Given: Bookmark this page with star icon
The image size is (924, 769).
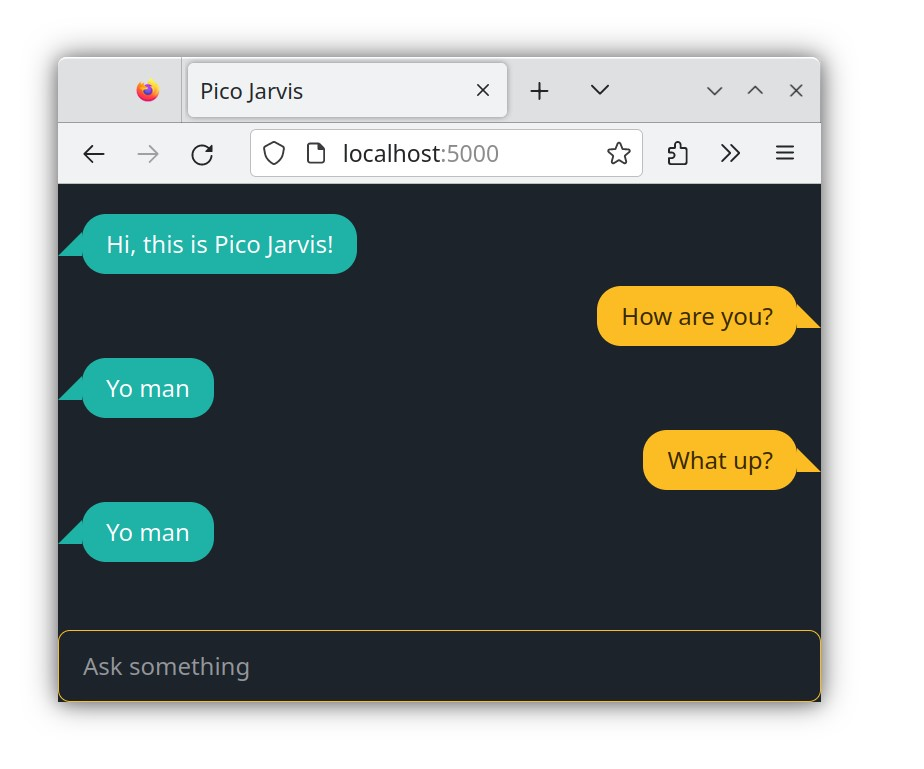Looking at the screenshot, I should point(618,153).
